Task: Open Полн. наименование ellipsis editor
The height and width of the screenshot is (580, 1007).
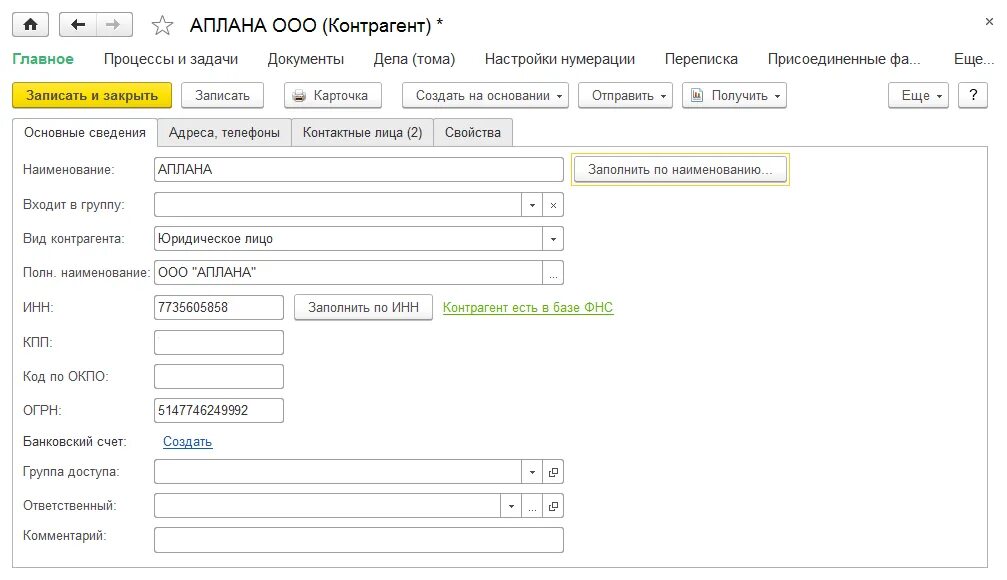Action: 553,272
